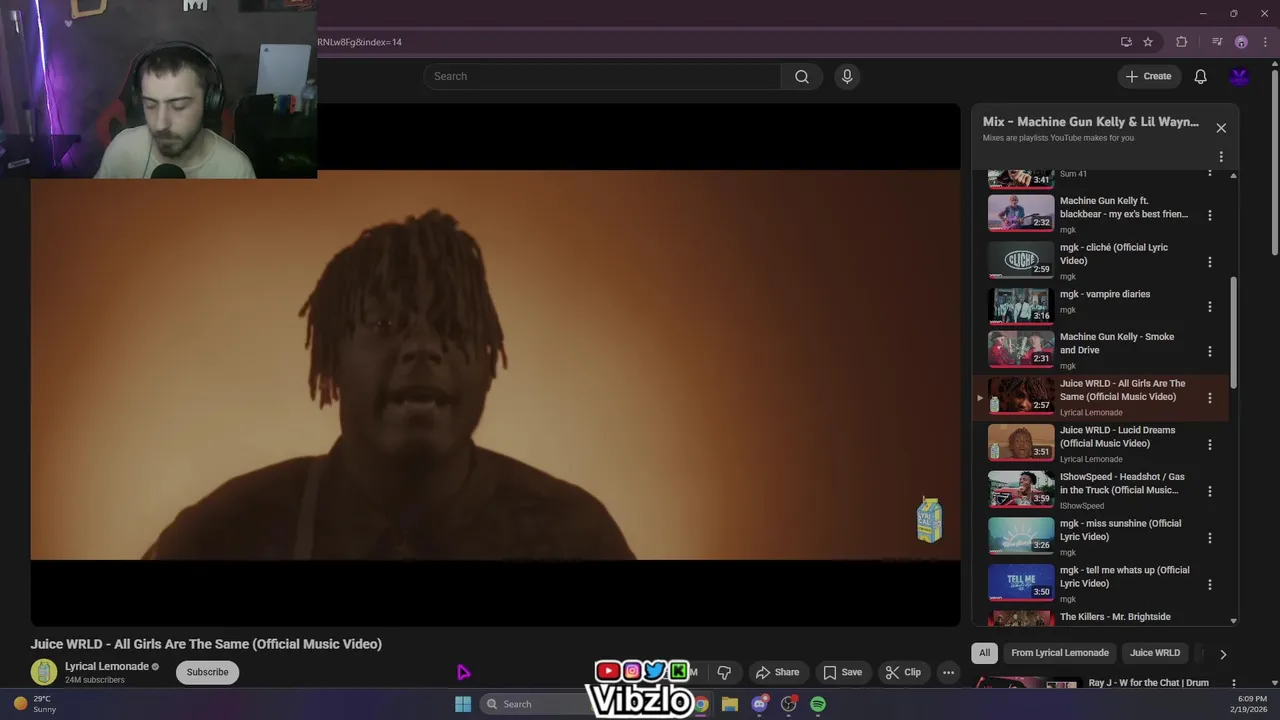Viewport: 1280px width, 720px height.
Task: Click 'The Killers - Mr. Brightside' playlist entry
Action: 1115,617
